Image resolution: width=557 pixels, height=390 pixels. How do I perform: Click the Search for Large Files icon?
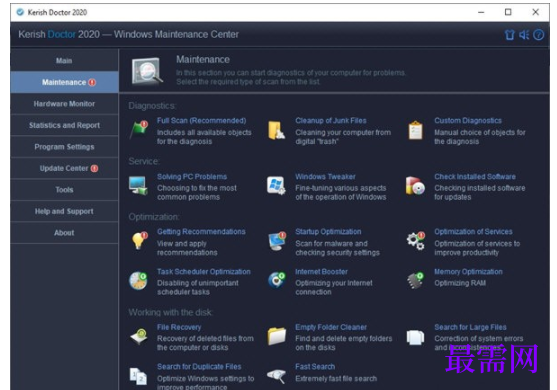click(x=415, y=337)
